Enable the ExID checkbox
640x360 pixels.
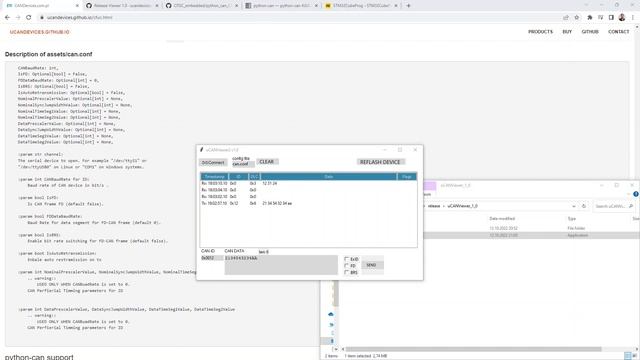pos(347,259)
